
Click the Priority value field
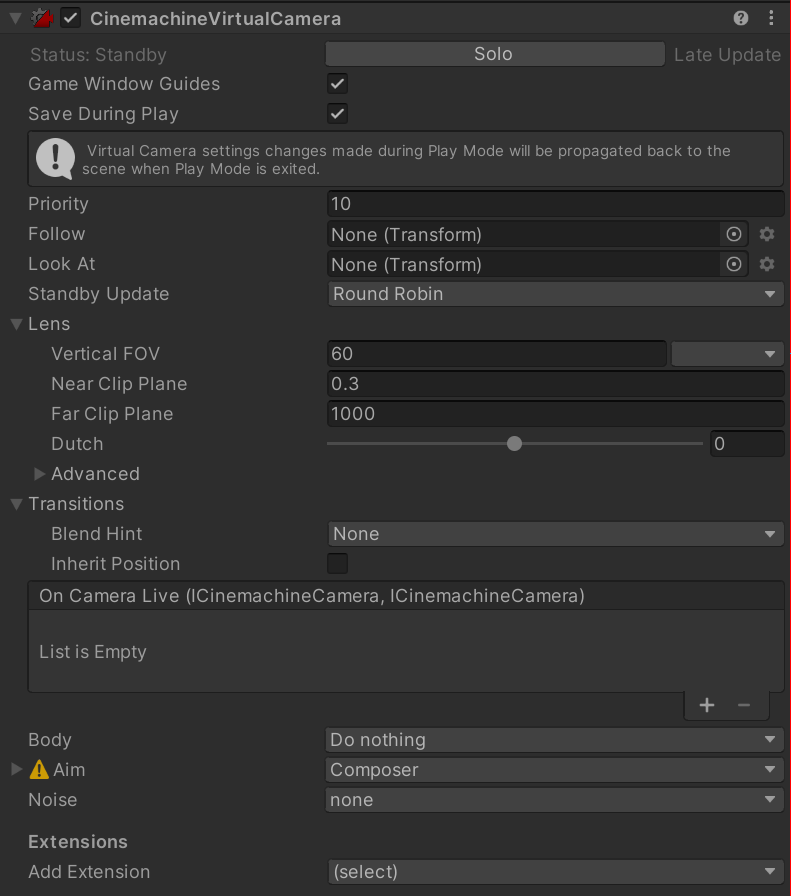(555, 204)
